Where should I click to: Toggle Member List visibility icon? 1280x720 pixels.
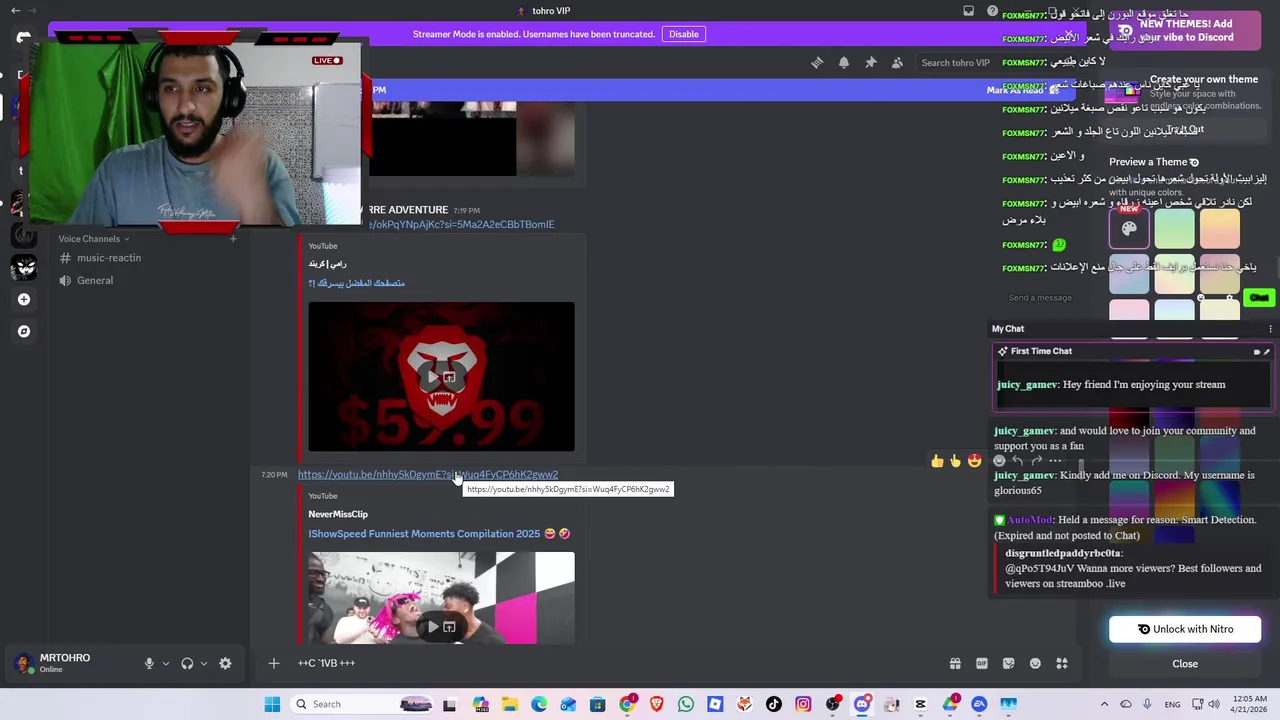click(x=897, y=62)
